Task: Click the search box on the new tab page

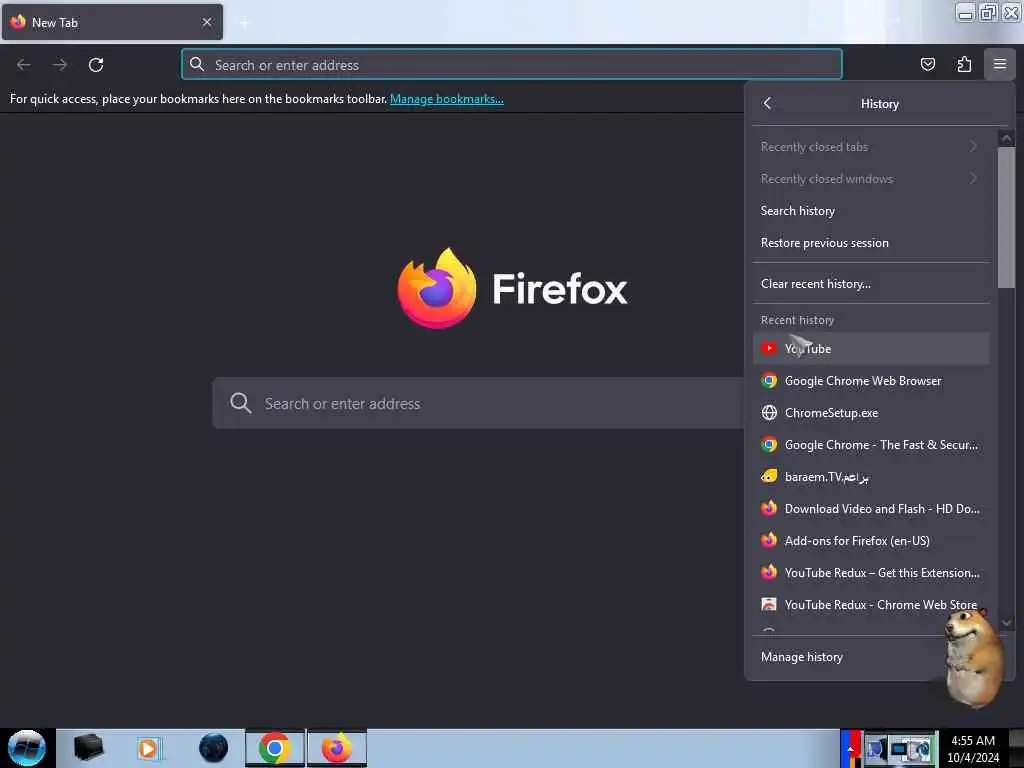Action: [x=479, y=403]
